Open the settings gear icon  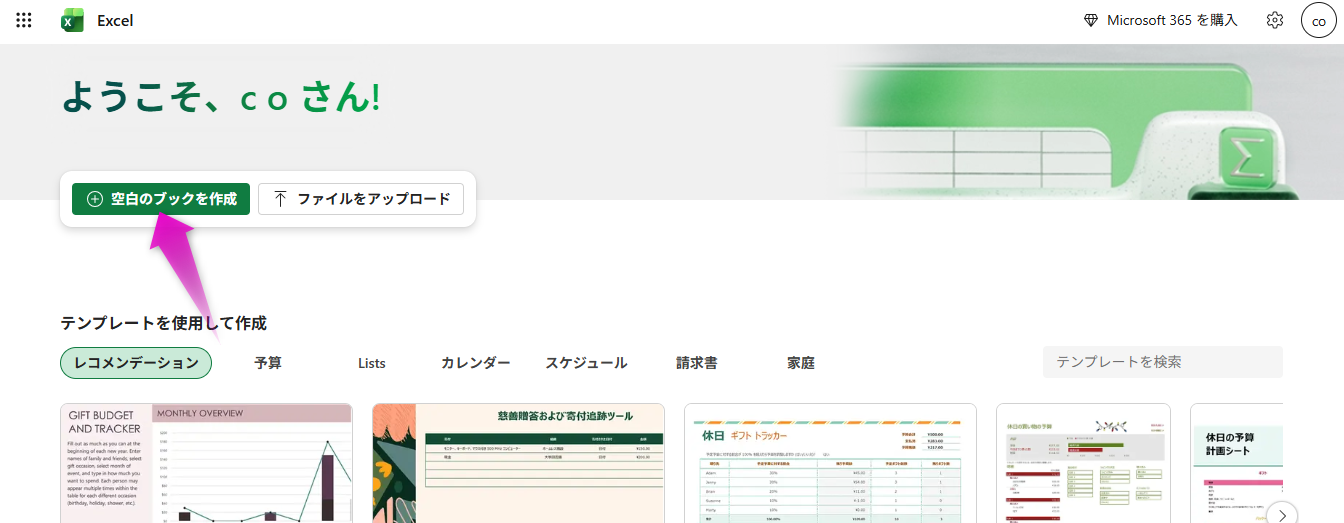click(1274, 20)
